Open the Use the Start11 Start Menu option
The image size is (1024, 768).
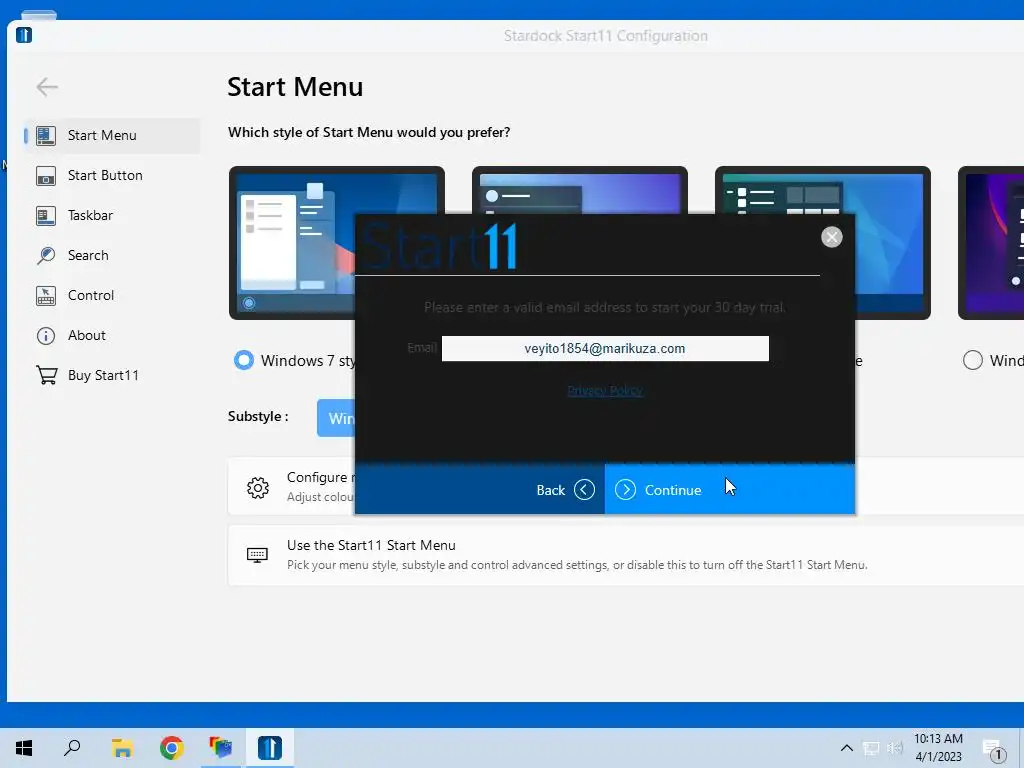(626, 555)
